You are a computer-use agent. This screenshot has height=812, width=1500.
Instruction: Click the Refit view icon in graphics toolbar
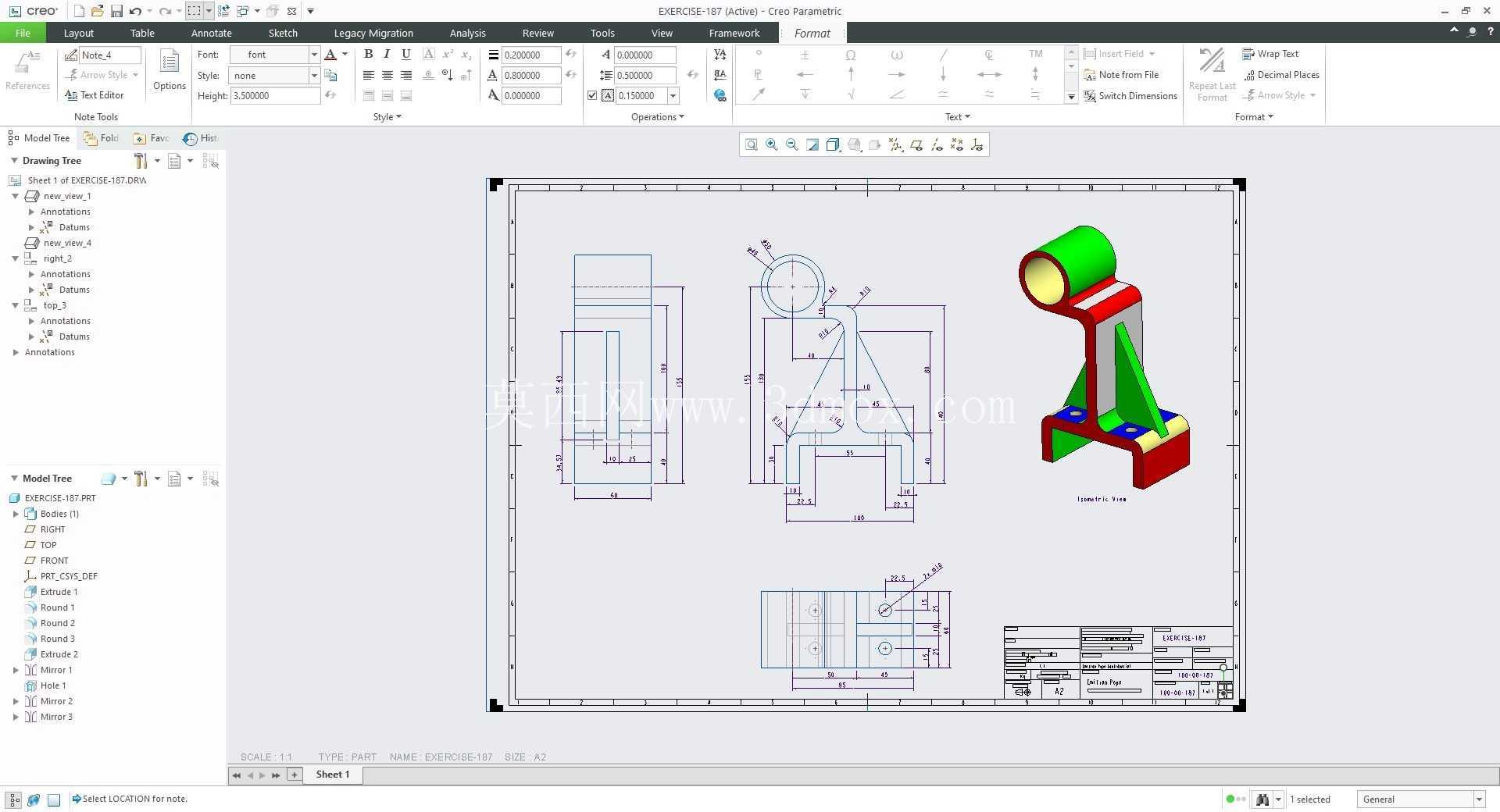coord(751,144)
